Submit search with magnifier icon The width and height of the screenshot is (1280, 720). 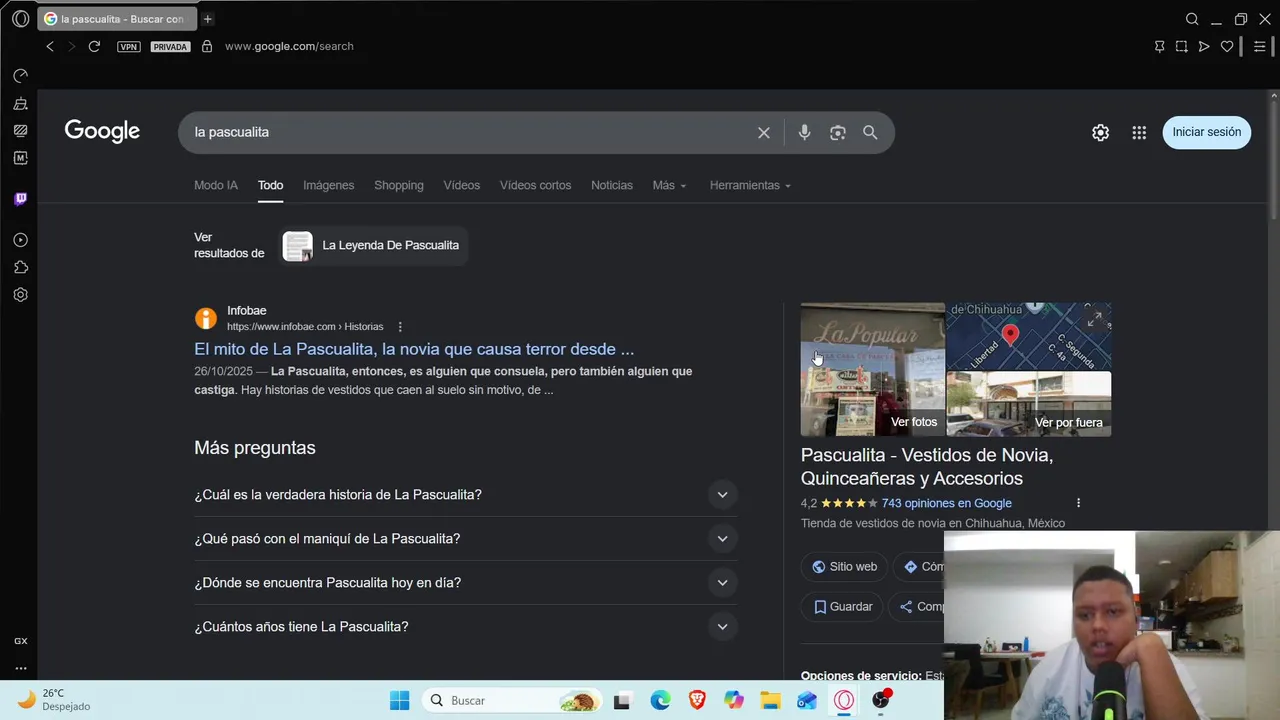[870, 132]
